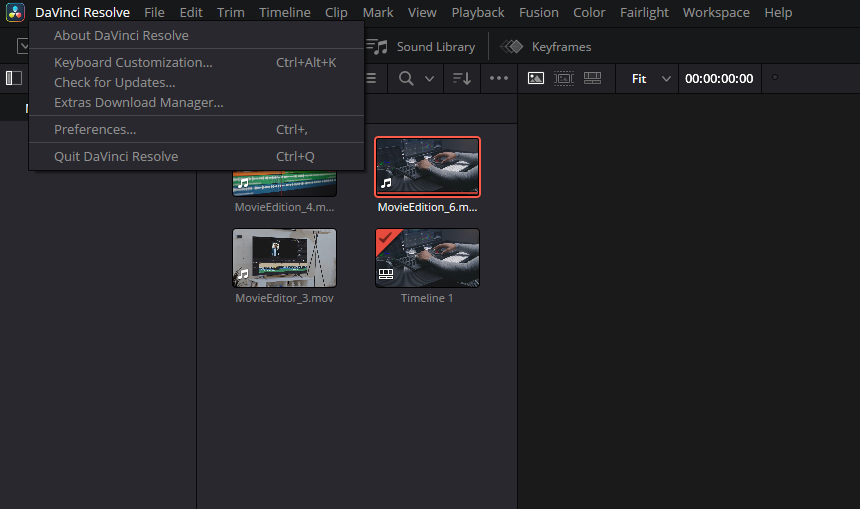This screenshot has width=860, height=509.
Task: Open the media pool sort options
Action: pos(461,78)
